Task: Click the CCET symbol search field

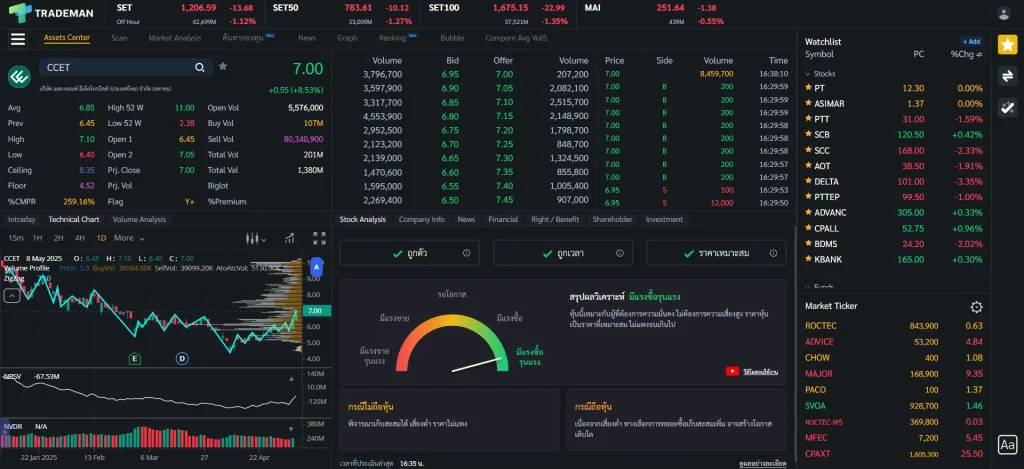Action: click(115, 67)
